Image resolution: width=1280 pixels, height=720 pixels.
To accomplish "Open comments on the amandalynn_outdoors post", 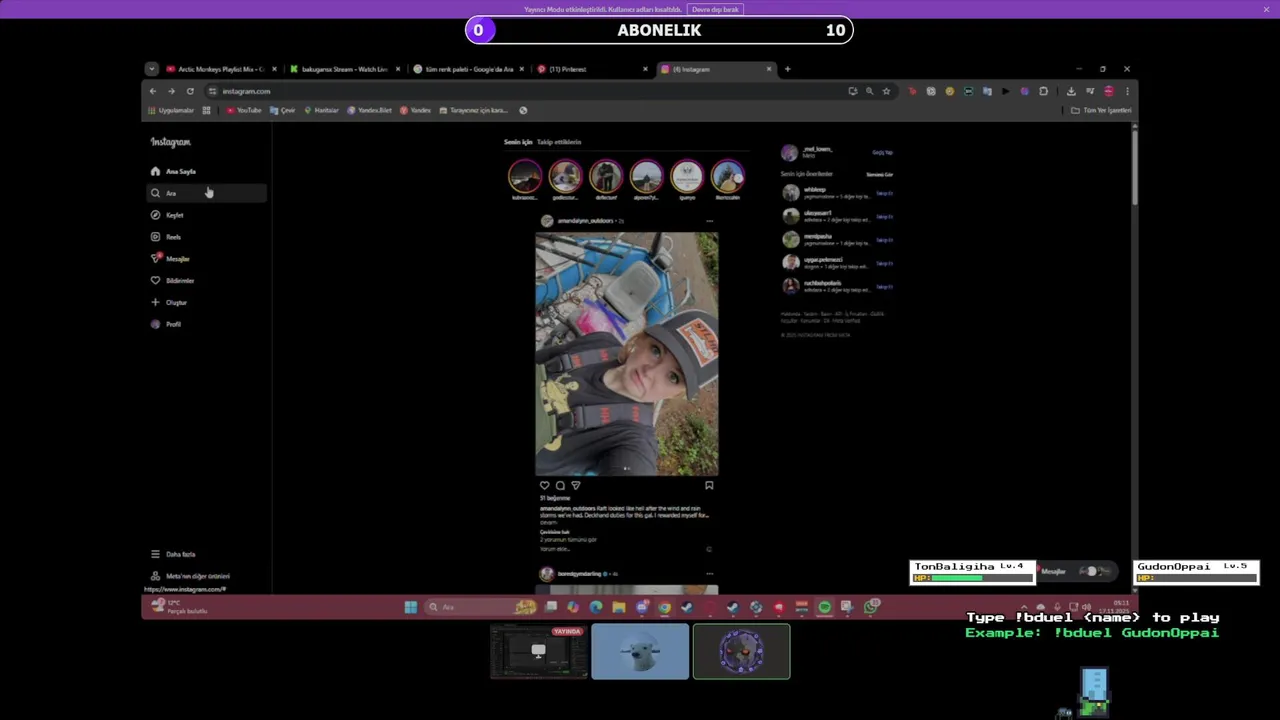I will (560, 485).
